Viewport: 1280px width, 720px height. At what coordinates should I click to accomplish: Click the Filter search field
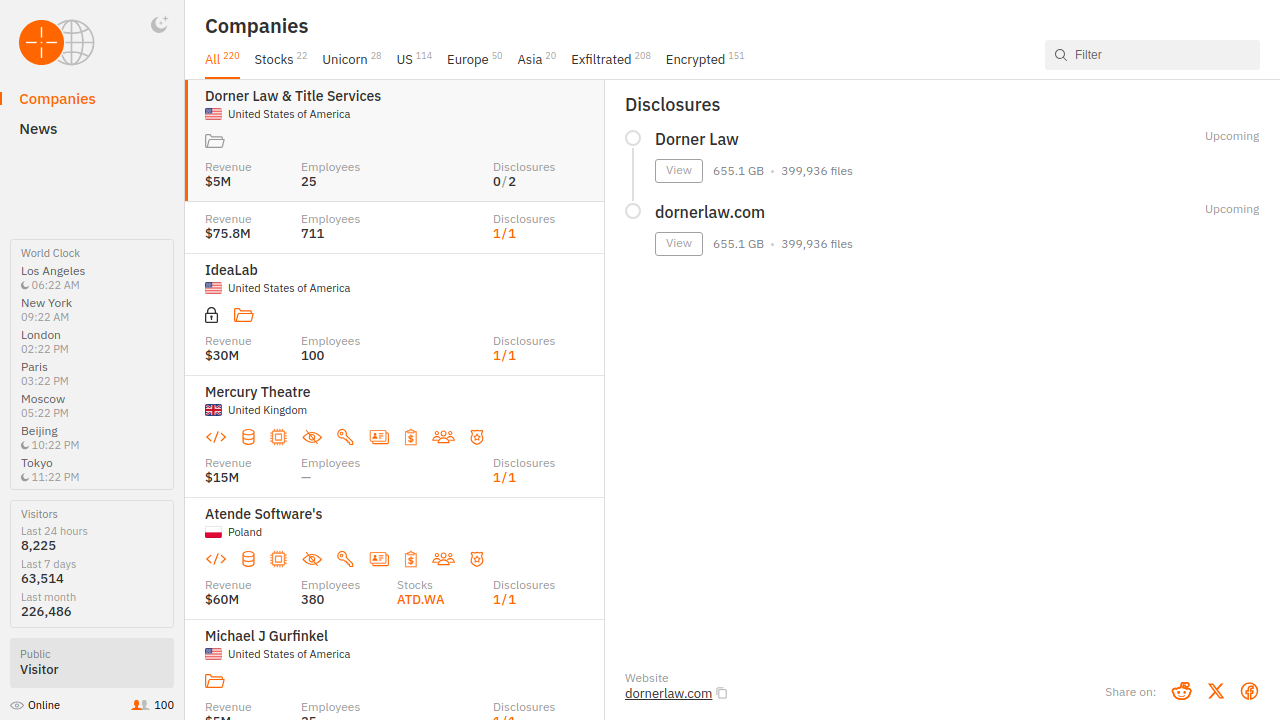click(1160, 55)
